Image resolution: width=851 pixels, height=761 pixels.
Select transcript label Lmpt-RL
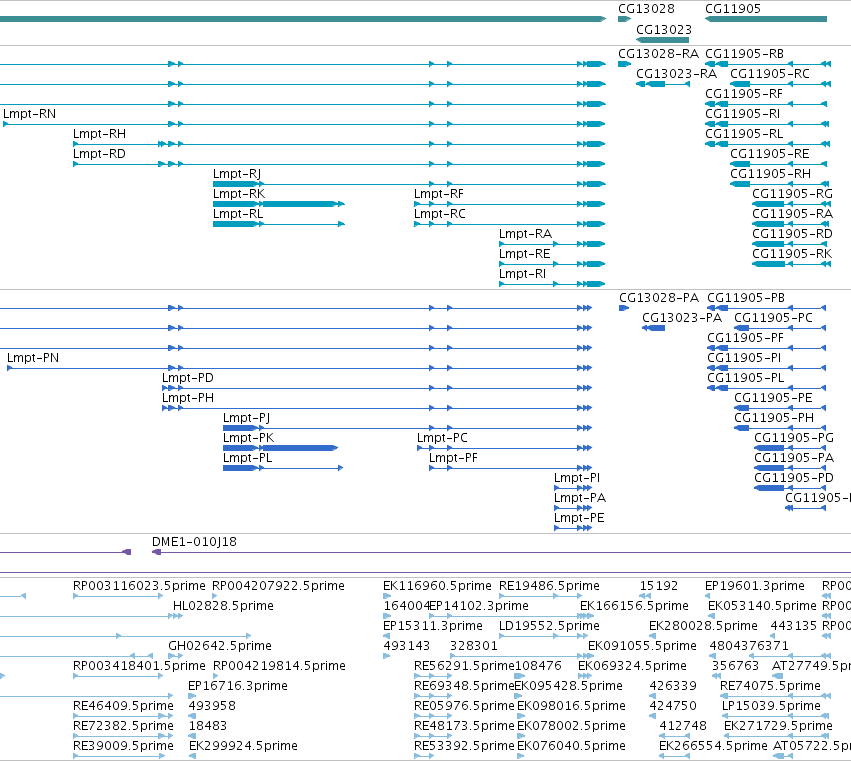tap(238, 214)
